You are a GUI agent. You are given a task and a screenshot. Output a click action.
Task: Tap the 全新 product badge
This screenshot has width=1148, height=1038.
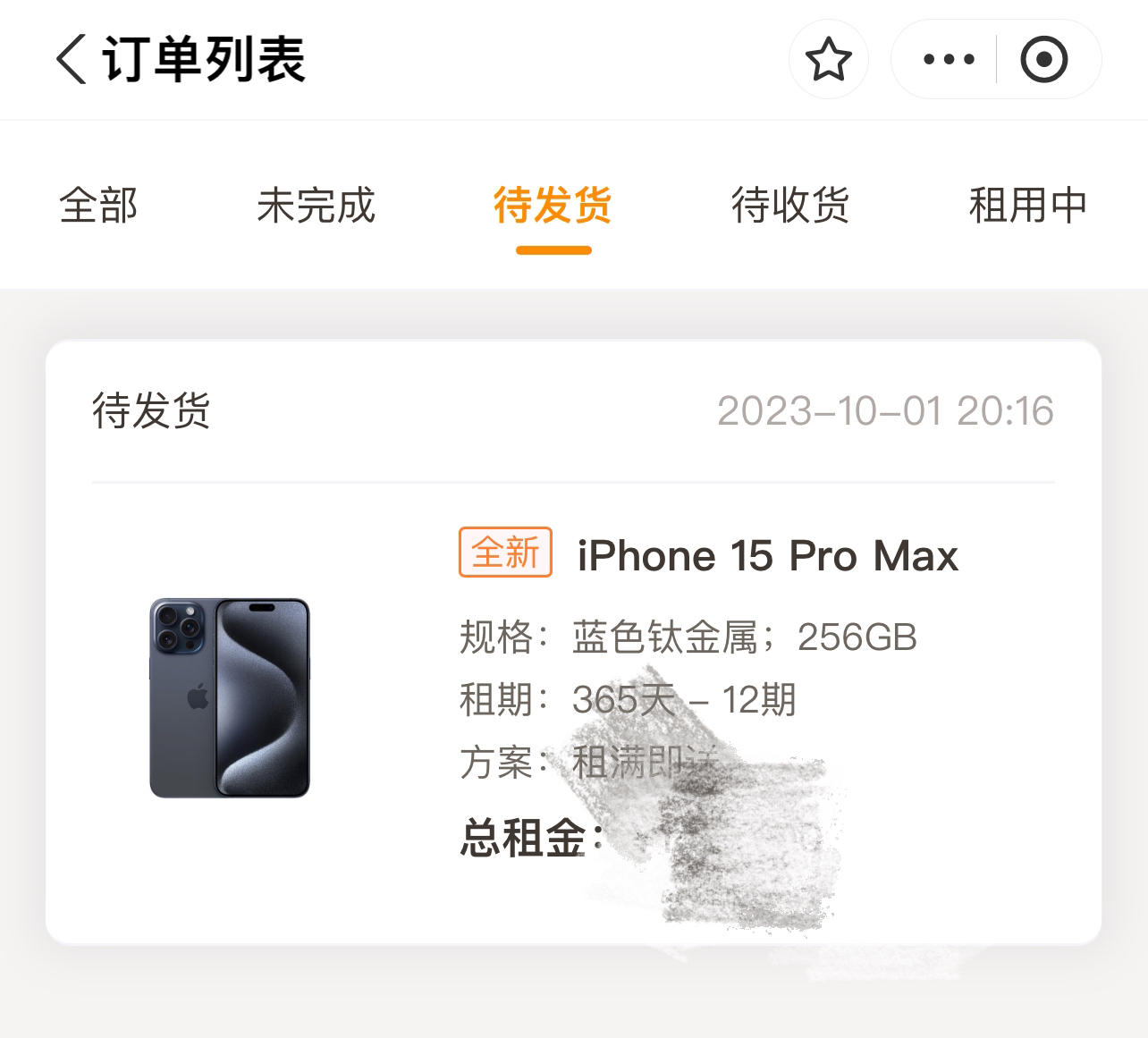point(506,553)
